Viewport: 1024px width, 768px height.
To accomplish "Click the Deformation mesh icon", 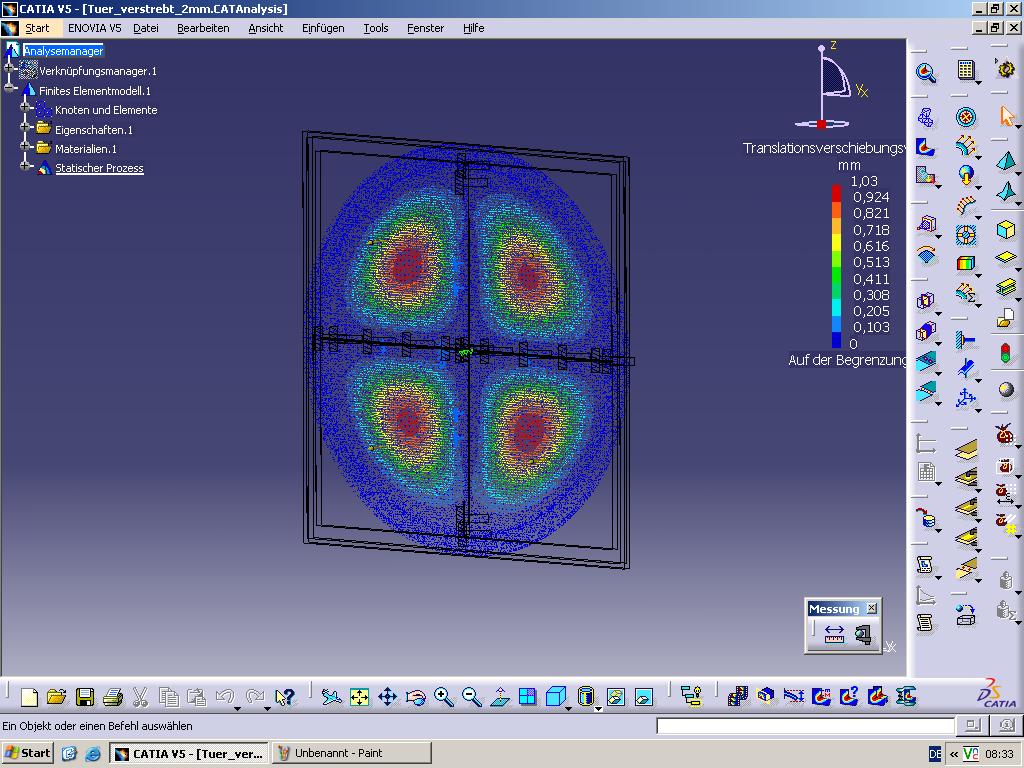I will pyautogui.click(x=925, y=118).
